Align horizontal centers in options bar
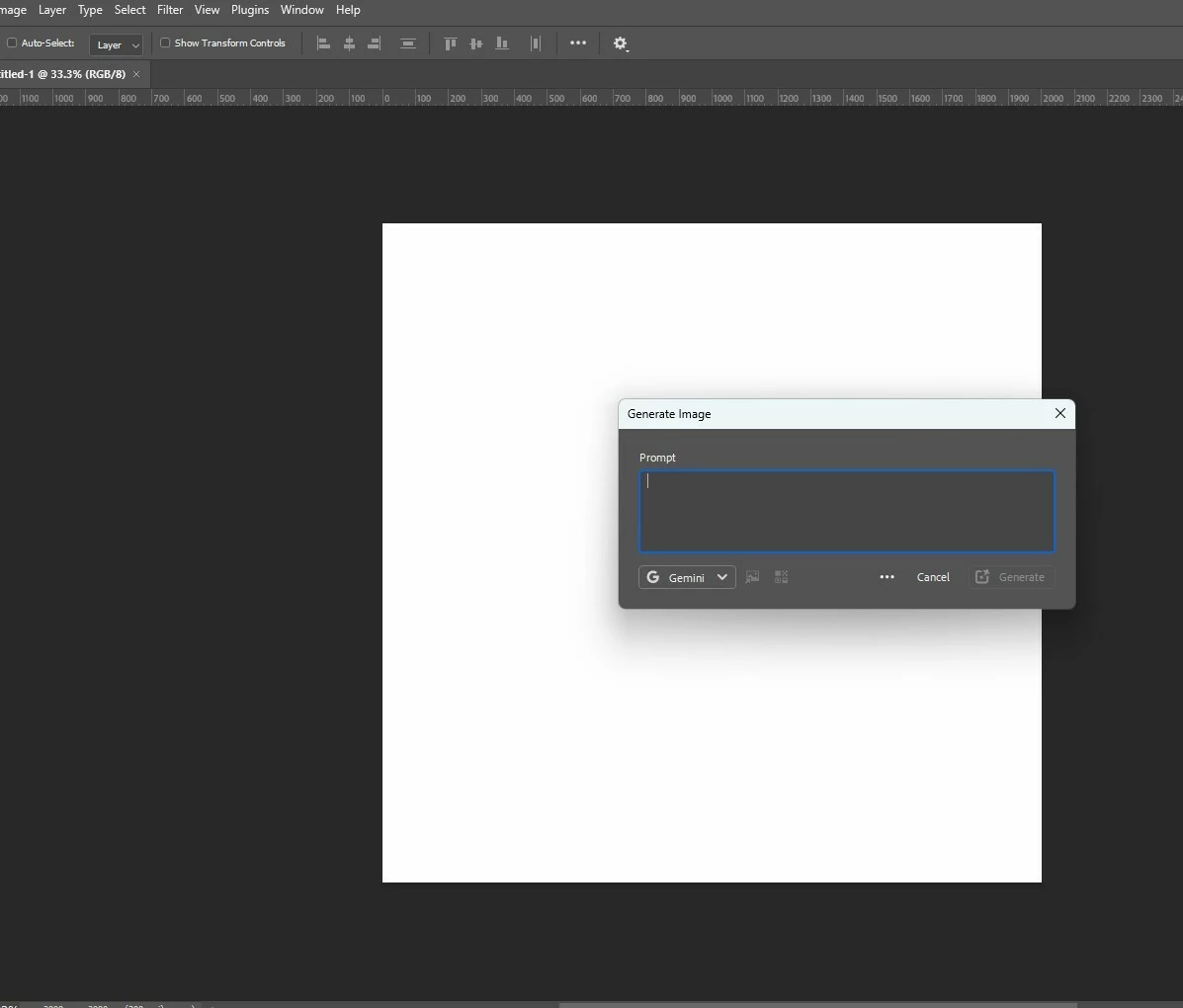 click(x=349, y=43)
